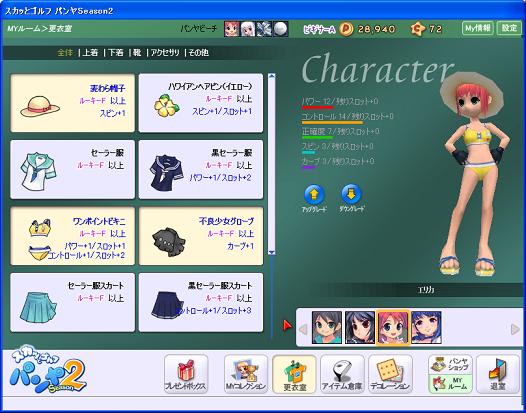Click the orange Control stat bar
The height and width of the screenshot is (413, 526).
pyautogui.click(x=332, y=123)
